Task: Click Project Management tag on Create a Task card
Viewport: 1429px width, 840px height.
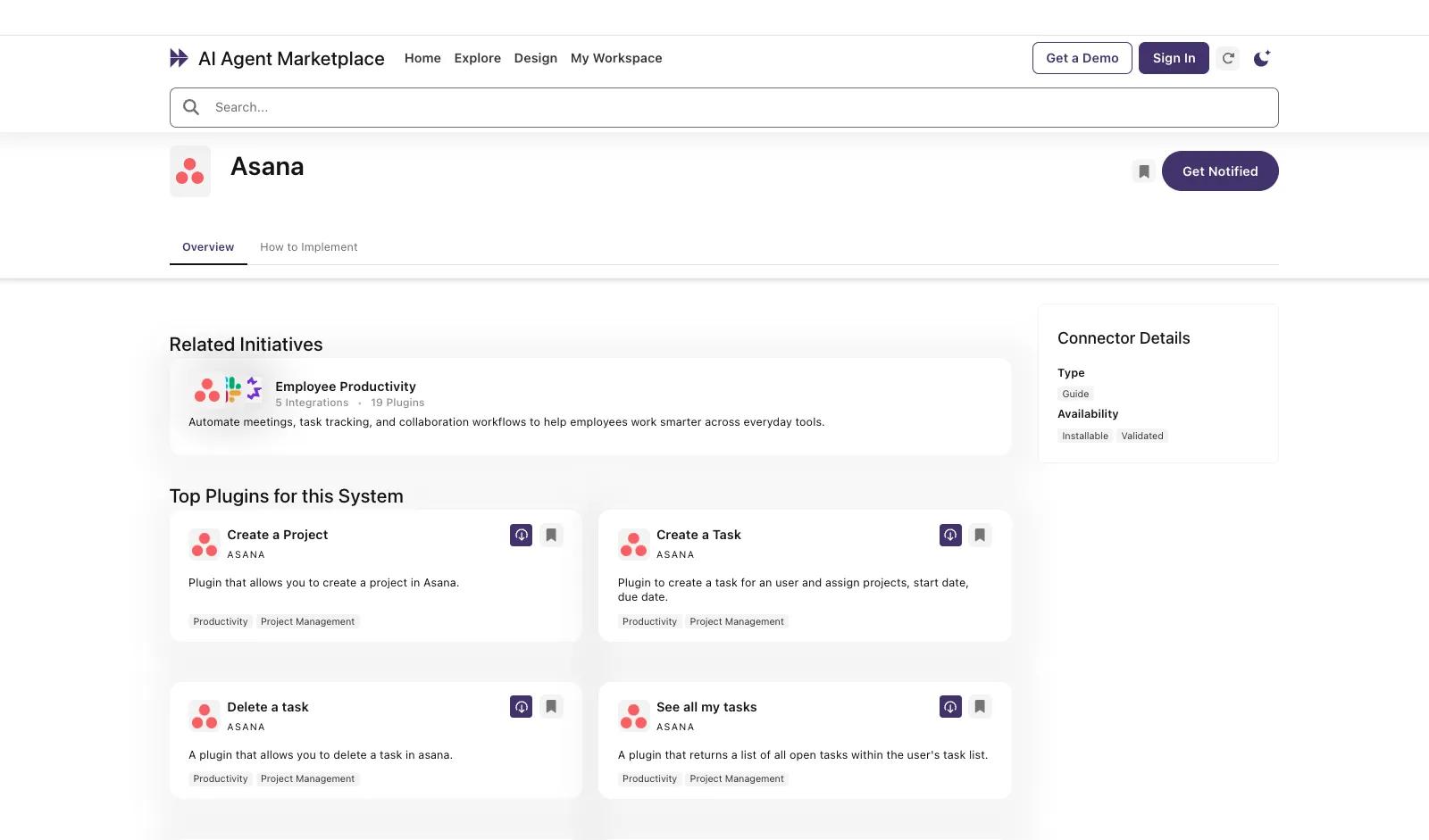Action: pos(737,621)
